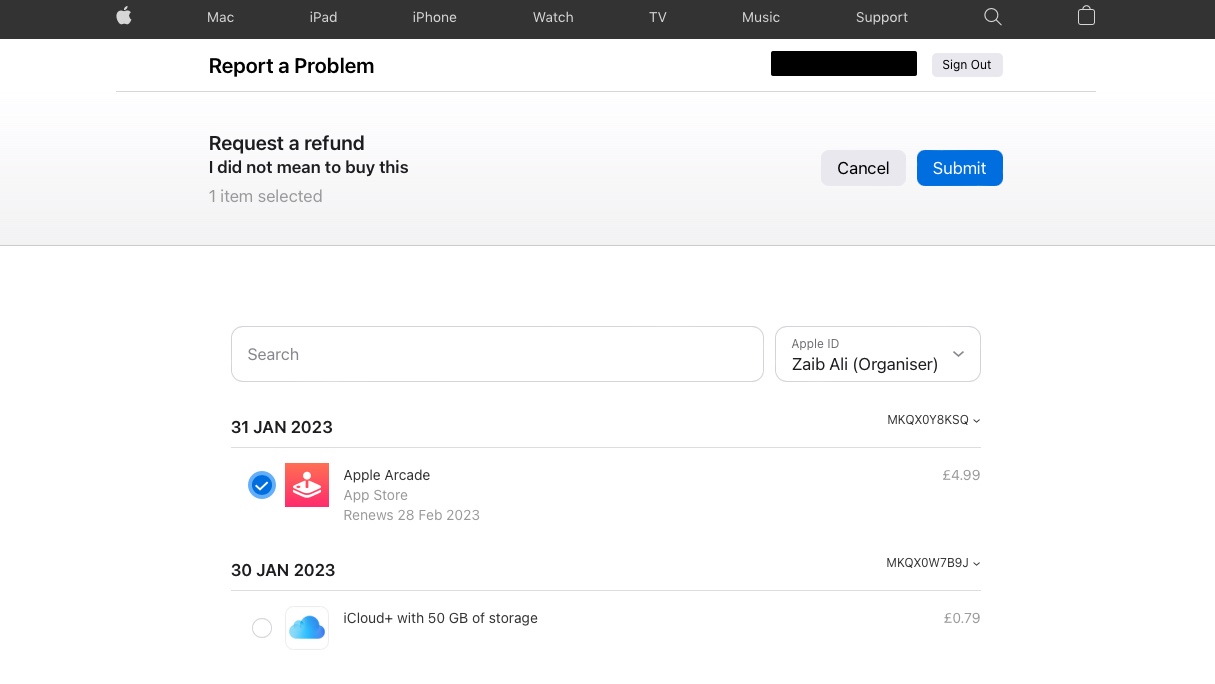Click the Apple Arcade app icon
Image resolution: width=1215 pixels, height=684 pixels.
[307, 485]
